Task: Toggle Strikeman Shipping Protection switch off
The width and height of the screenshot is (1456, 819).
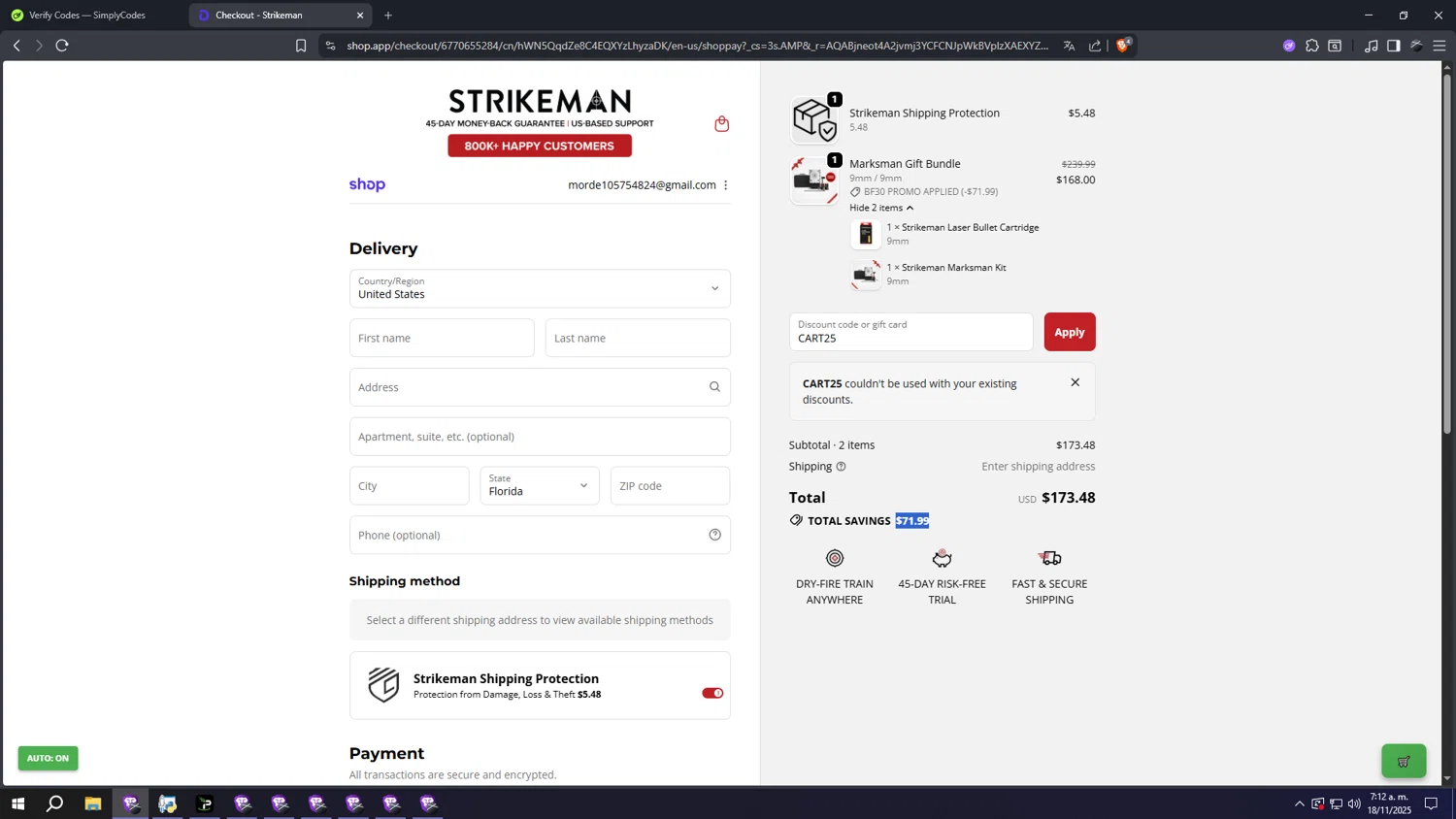Action: point(712,693)
